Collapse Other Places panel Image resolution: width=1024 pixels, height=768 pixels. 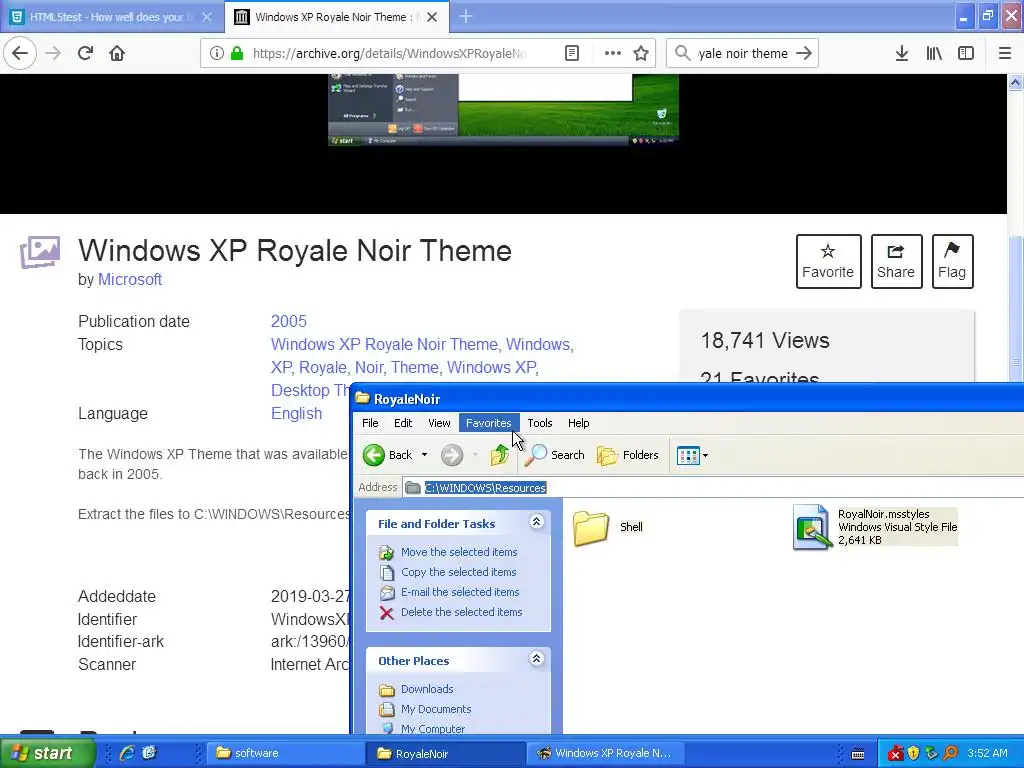point(536,659)
